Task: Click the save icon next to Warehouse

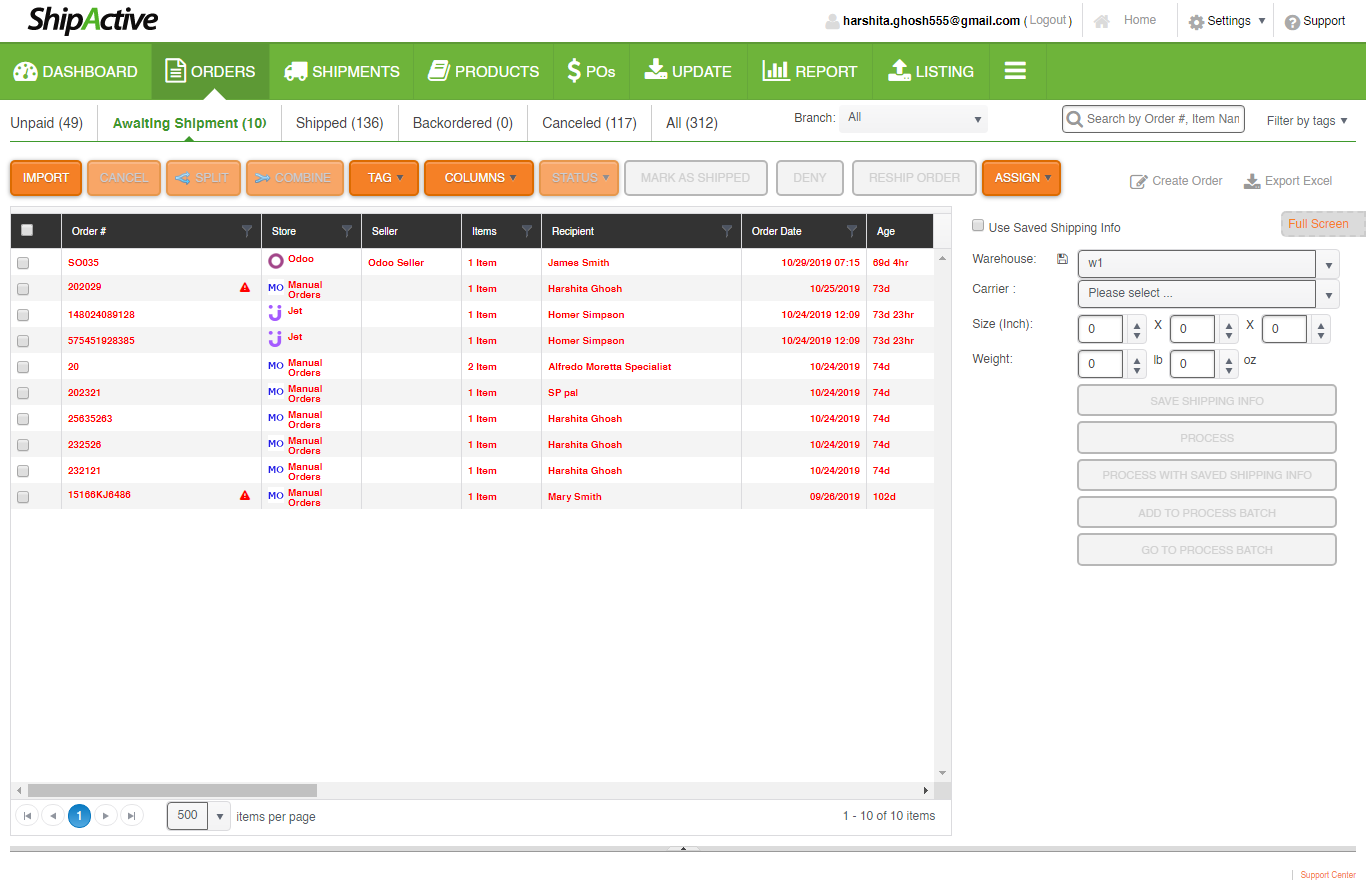Action: 1063,259
